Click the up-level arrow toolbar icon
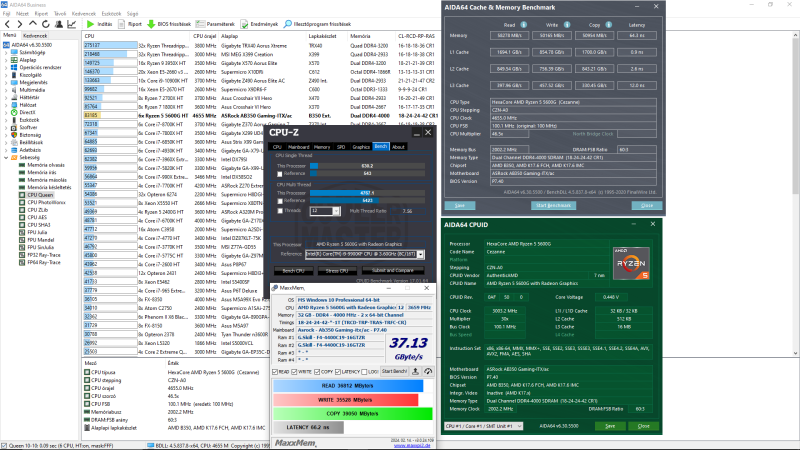Viewport: 800px width, 450px height. tap(33, 24)
